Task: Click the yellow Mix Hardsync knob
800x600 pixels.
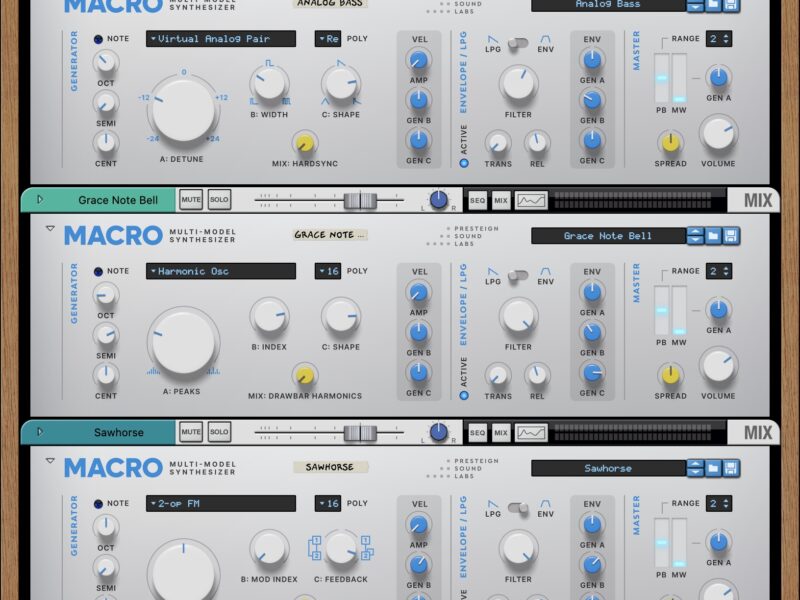Action: click(x=305, y=143)
